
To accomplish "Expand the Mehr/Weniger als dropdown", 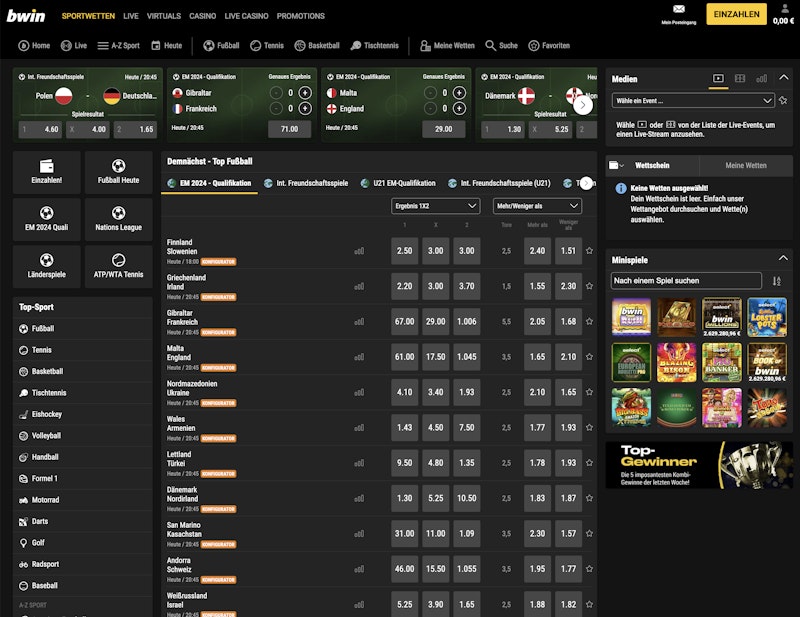I will pos(538,206).
